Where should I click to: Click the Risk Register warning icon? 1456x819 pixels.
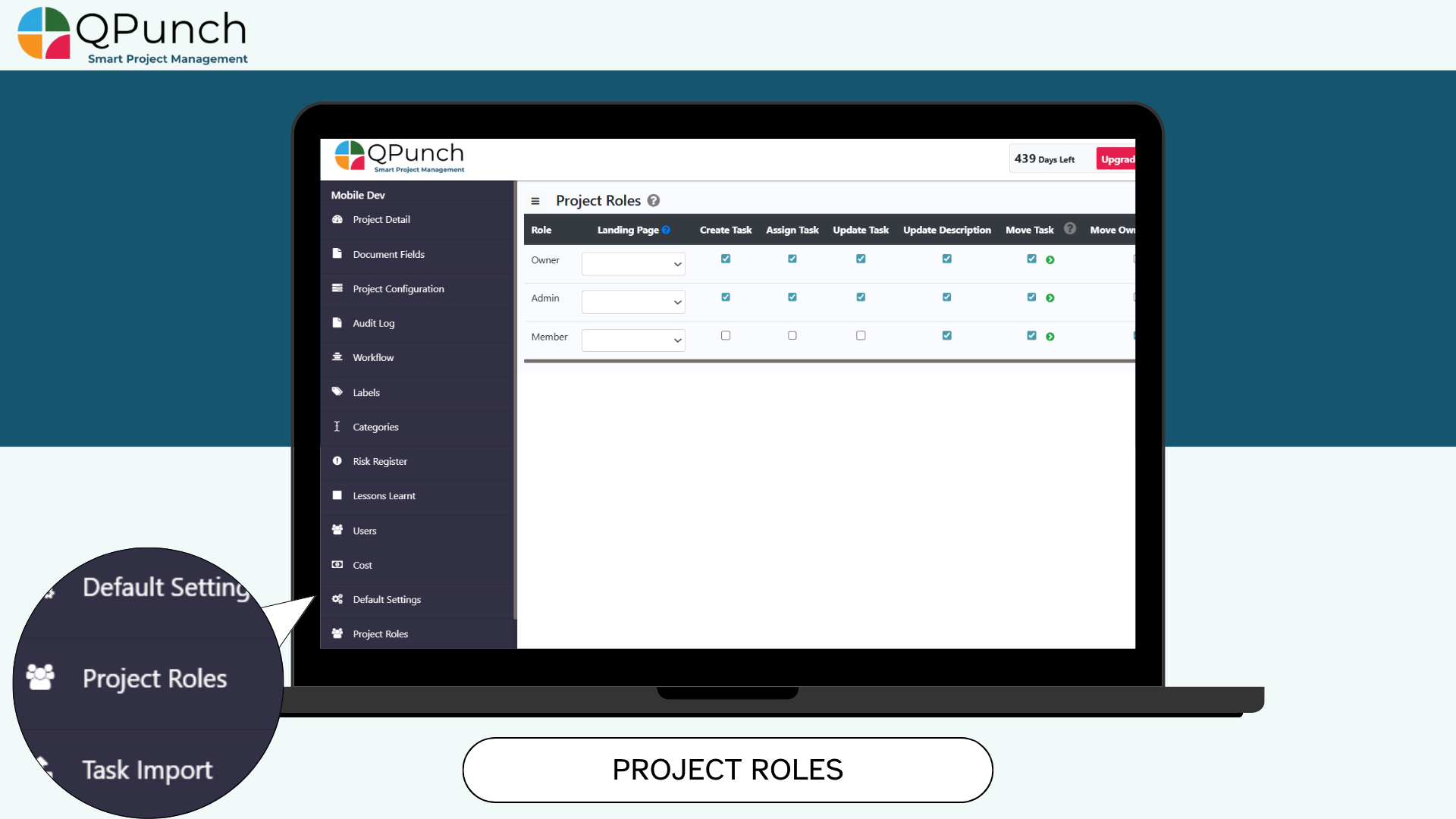(337, 461)
